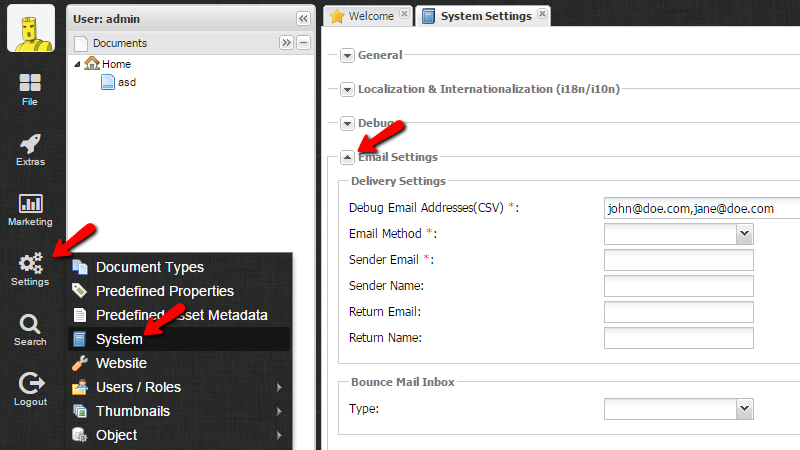This screenshot has width=800, height=450.
Task: Open the Marketing chart menu
Action: (x=30, y=210)
